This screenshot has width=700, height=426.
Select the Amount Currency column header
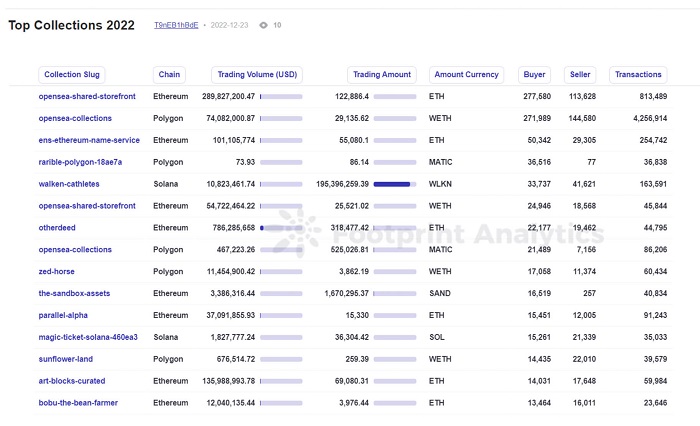click(466, 75)
